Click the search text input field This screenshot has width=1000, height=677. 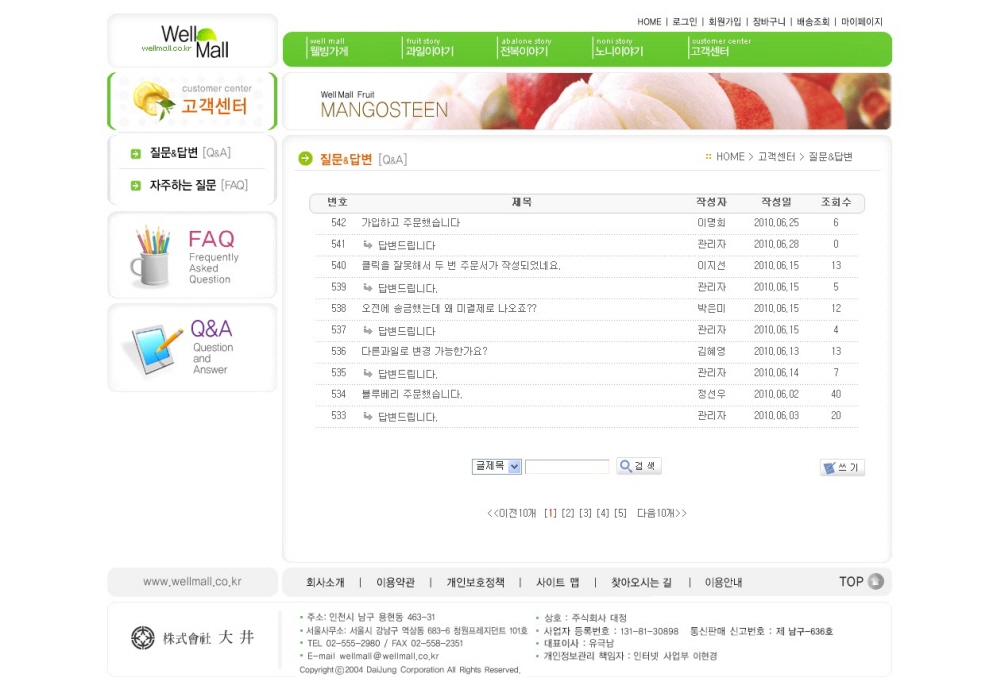(x=567, y=466)
